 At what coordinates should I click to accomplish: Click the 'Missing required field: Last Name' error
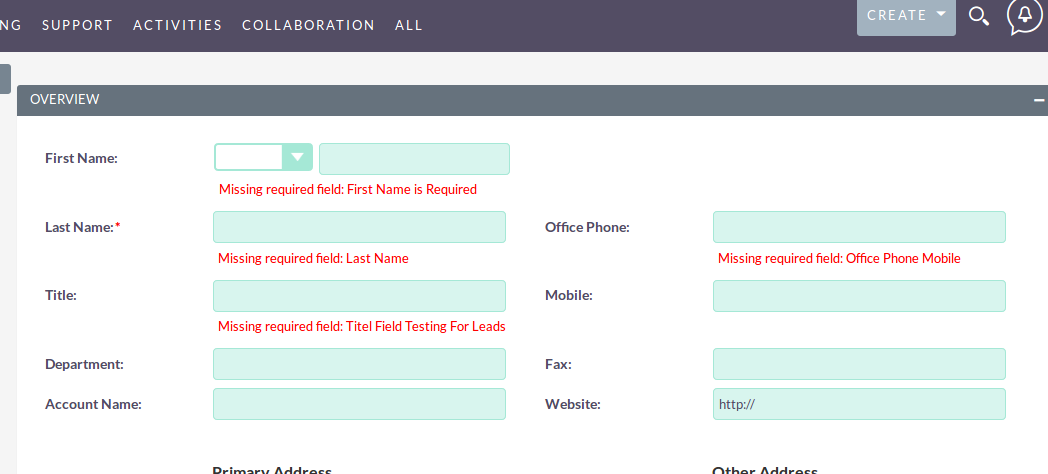[x=313, y=258]
